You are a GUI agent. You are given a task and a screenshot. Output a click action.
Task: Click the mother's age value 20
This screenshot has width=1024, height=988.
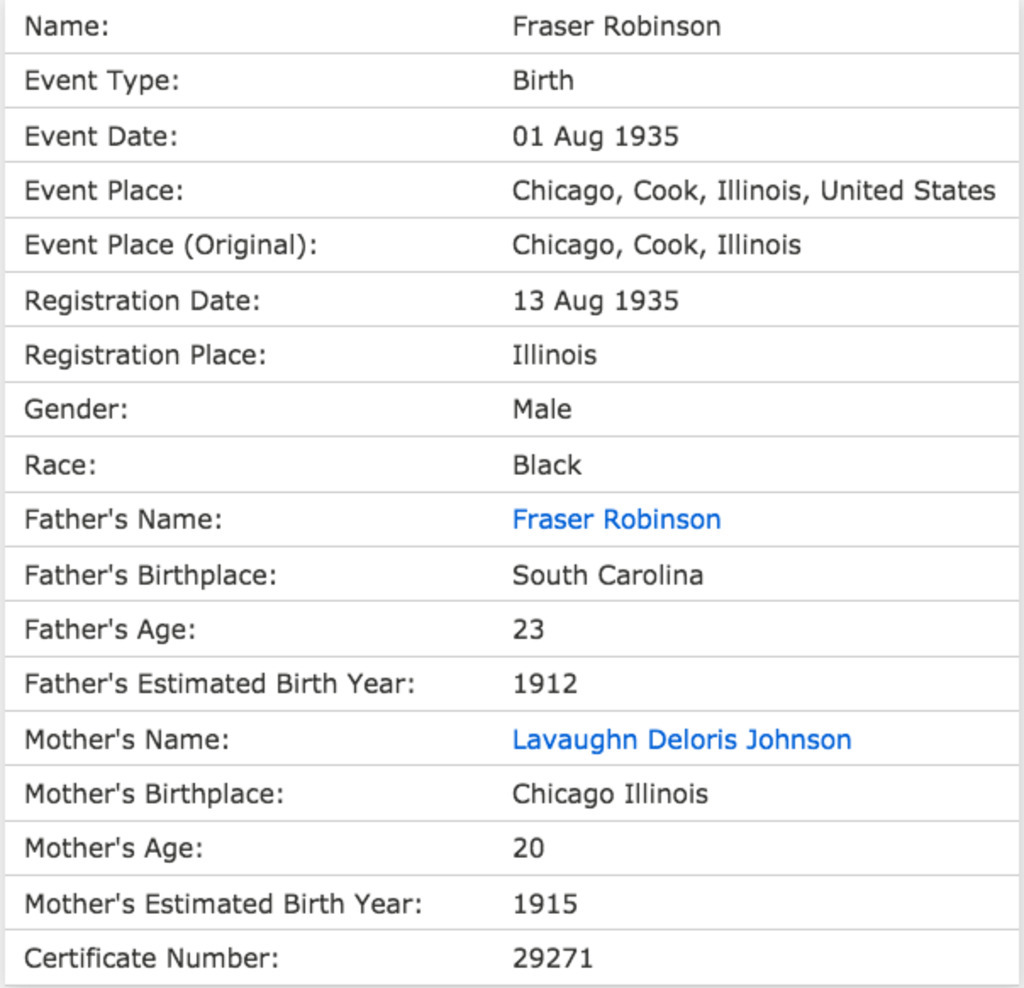[x=528, y=849]
